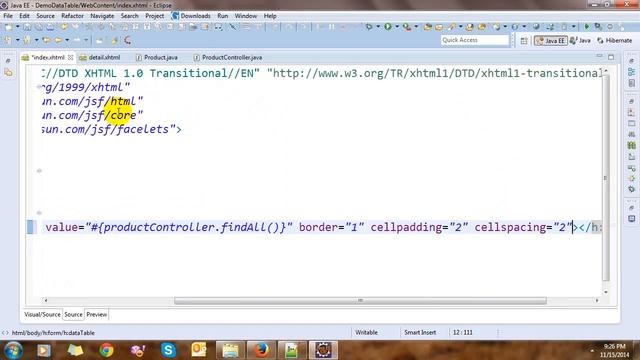Select the Visual/Source bottom tab
This screenshot has width=640, height=360.
point(42,315)
